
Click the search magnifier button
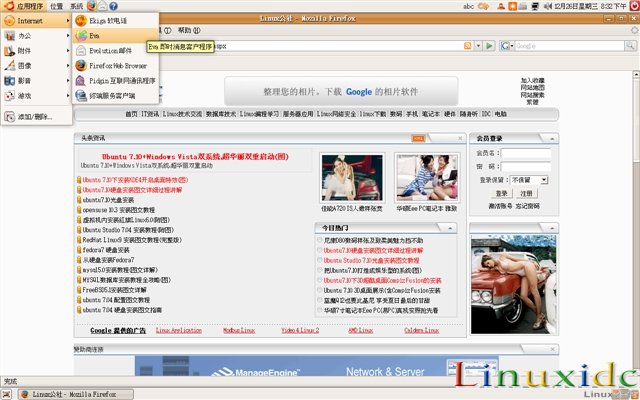pyautogui.click(x=631, y=46)
